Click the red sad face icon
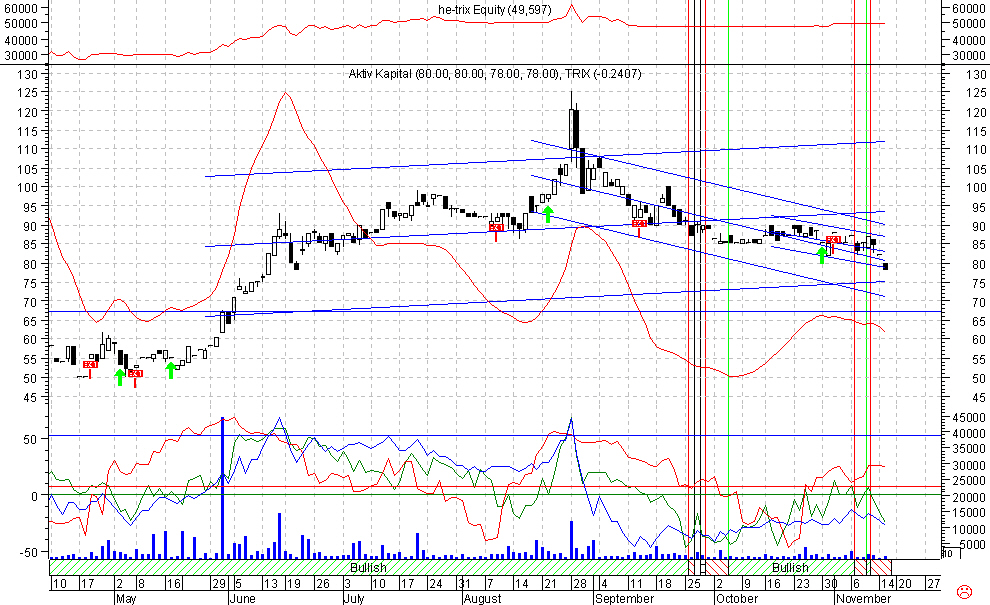The image size is (990, 605). (963, 591)
